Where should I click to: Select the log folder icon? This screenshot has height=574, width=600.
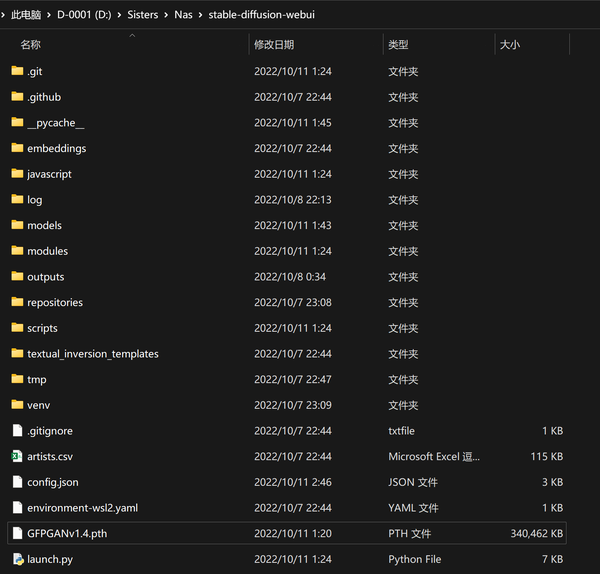(17, 199)
